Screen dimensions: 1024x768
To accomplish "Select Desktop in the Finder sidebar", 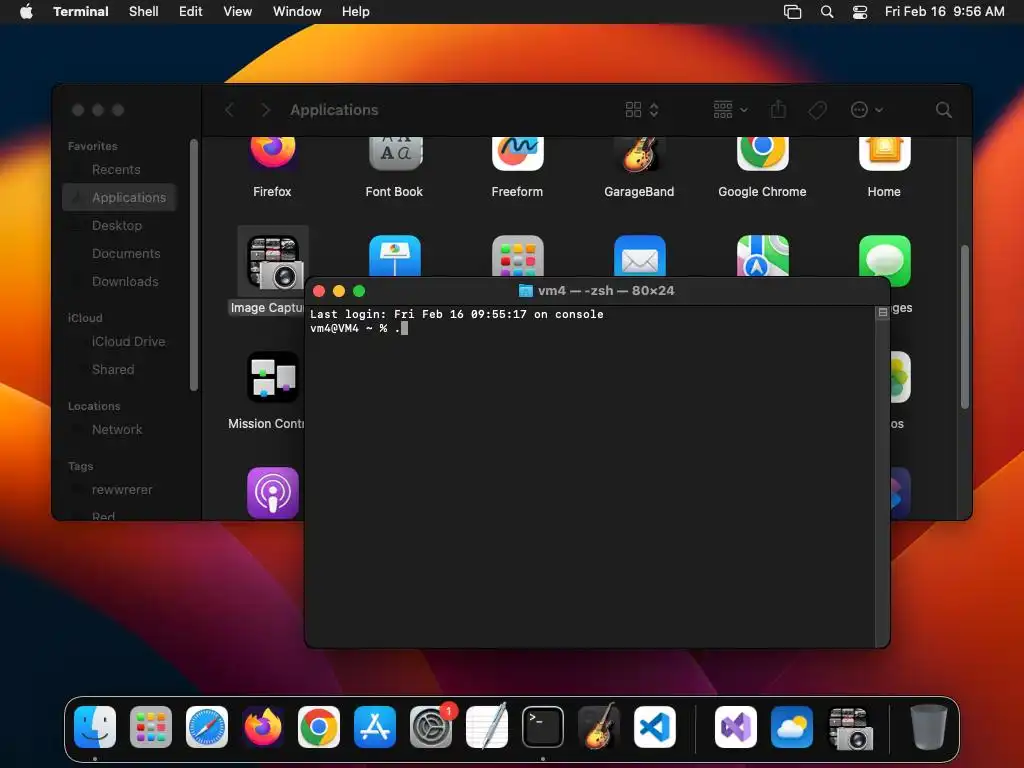I will tap(117, 225).
